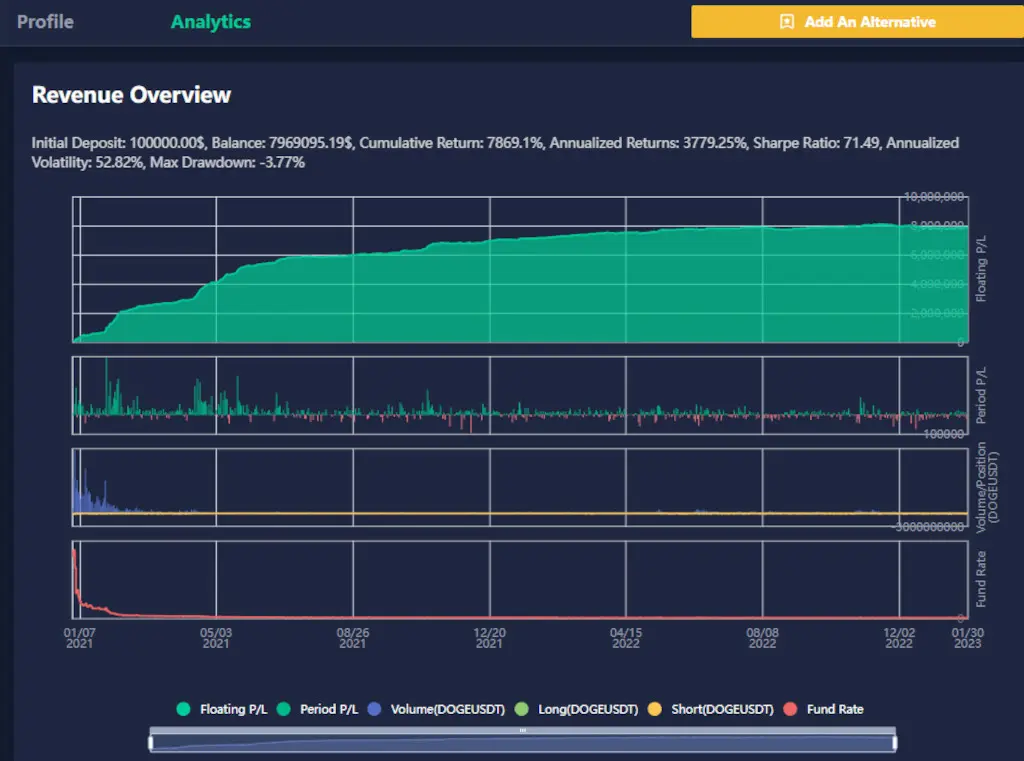Click the 12/20 2021 date axis label

click(489, 638)
